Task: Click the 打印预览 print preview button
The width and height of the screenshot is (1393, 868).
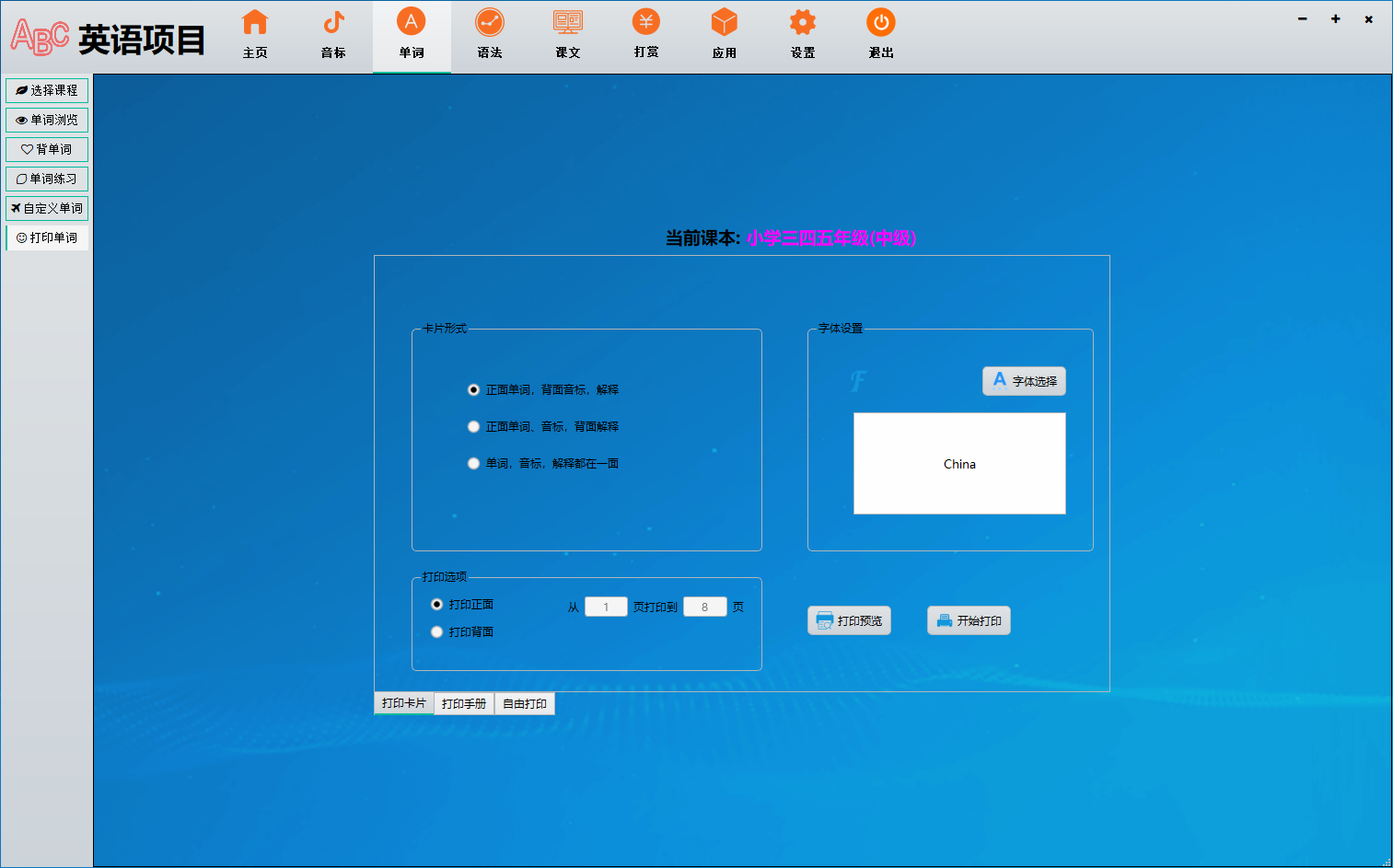Action: [x=849, y=620]
